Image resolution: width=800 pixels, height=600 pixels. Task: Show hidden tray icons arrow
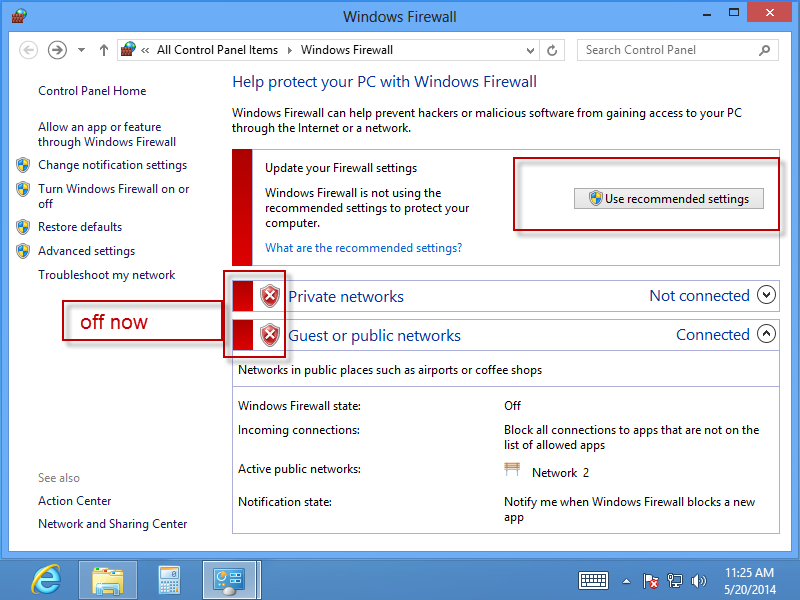click(x=627, y=581)
